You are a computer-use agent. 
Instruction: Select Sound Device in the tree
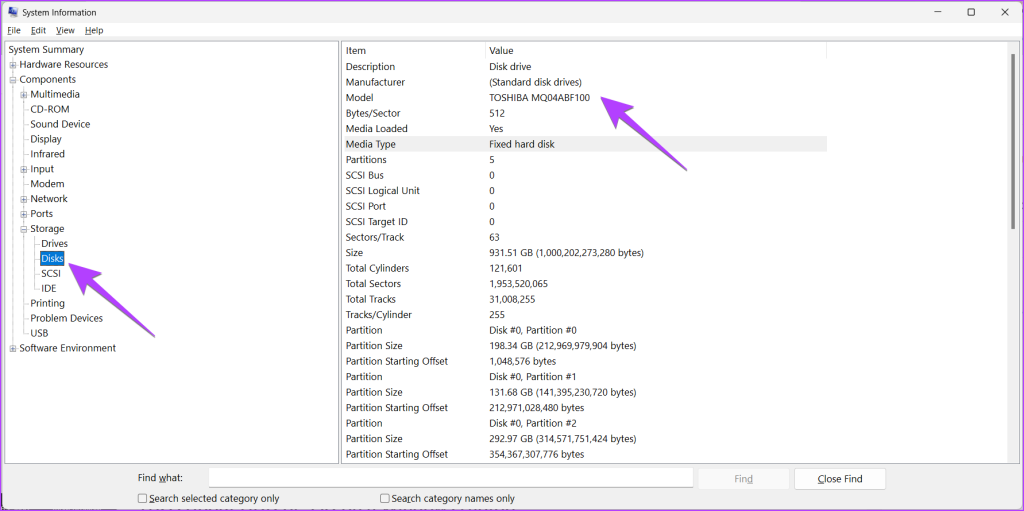pos(60,124)
